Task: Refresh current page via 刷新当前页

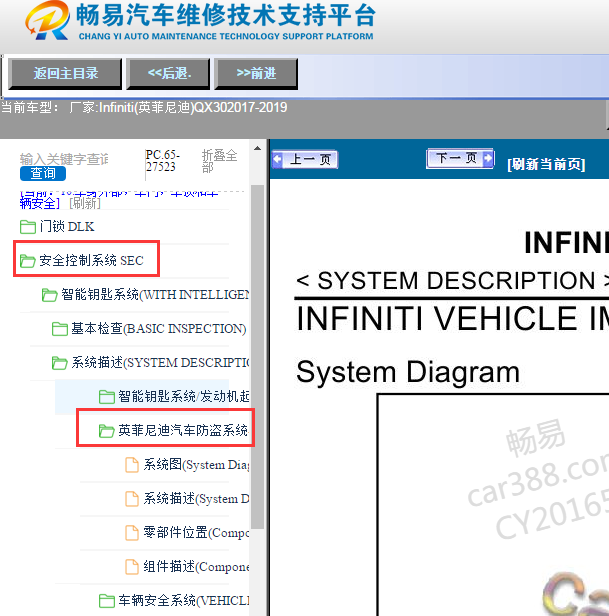Action: [546, 164]
